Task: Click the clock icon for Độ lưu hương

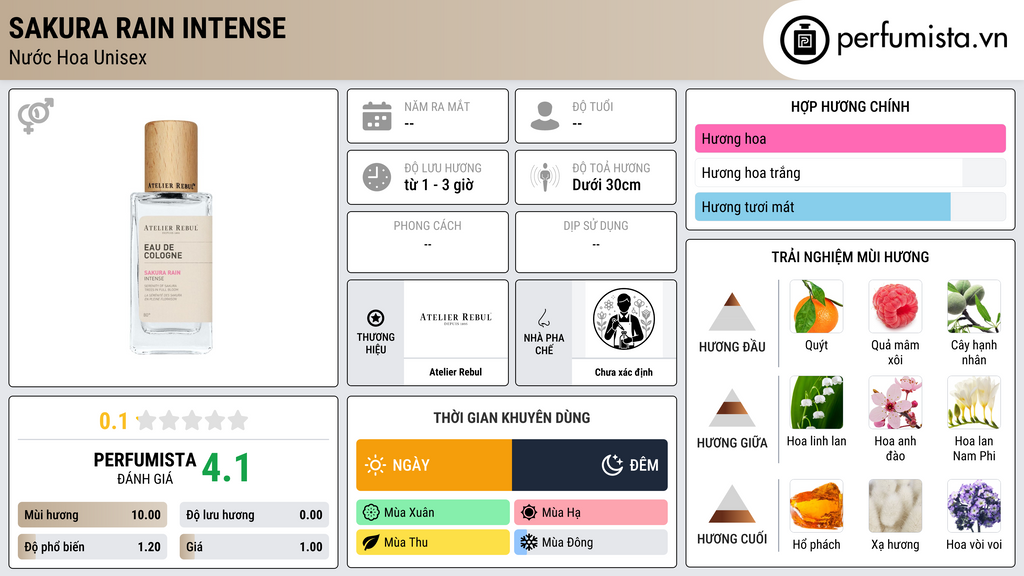Action: 377,177
